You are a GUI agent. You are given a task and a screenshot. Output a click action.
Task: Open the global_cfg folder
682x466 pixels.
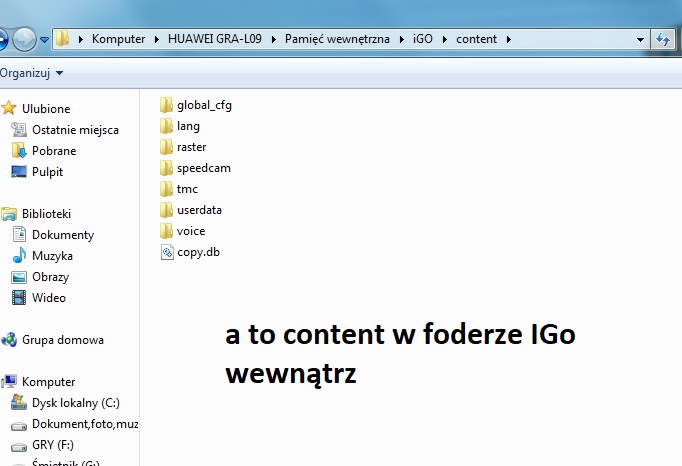click(x=203, y=105)
